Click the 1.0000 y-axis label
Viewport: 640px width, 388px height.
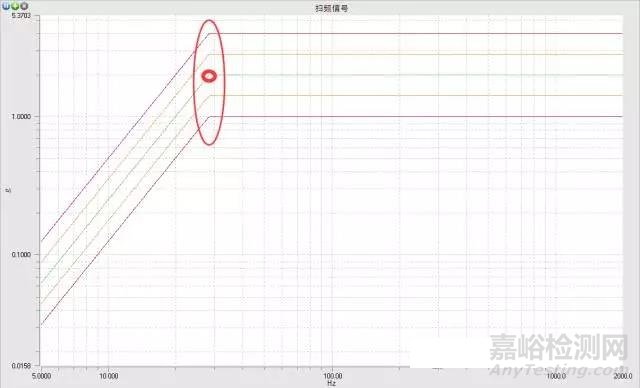coord(21,117)
